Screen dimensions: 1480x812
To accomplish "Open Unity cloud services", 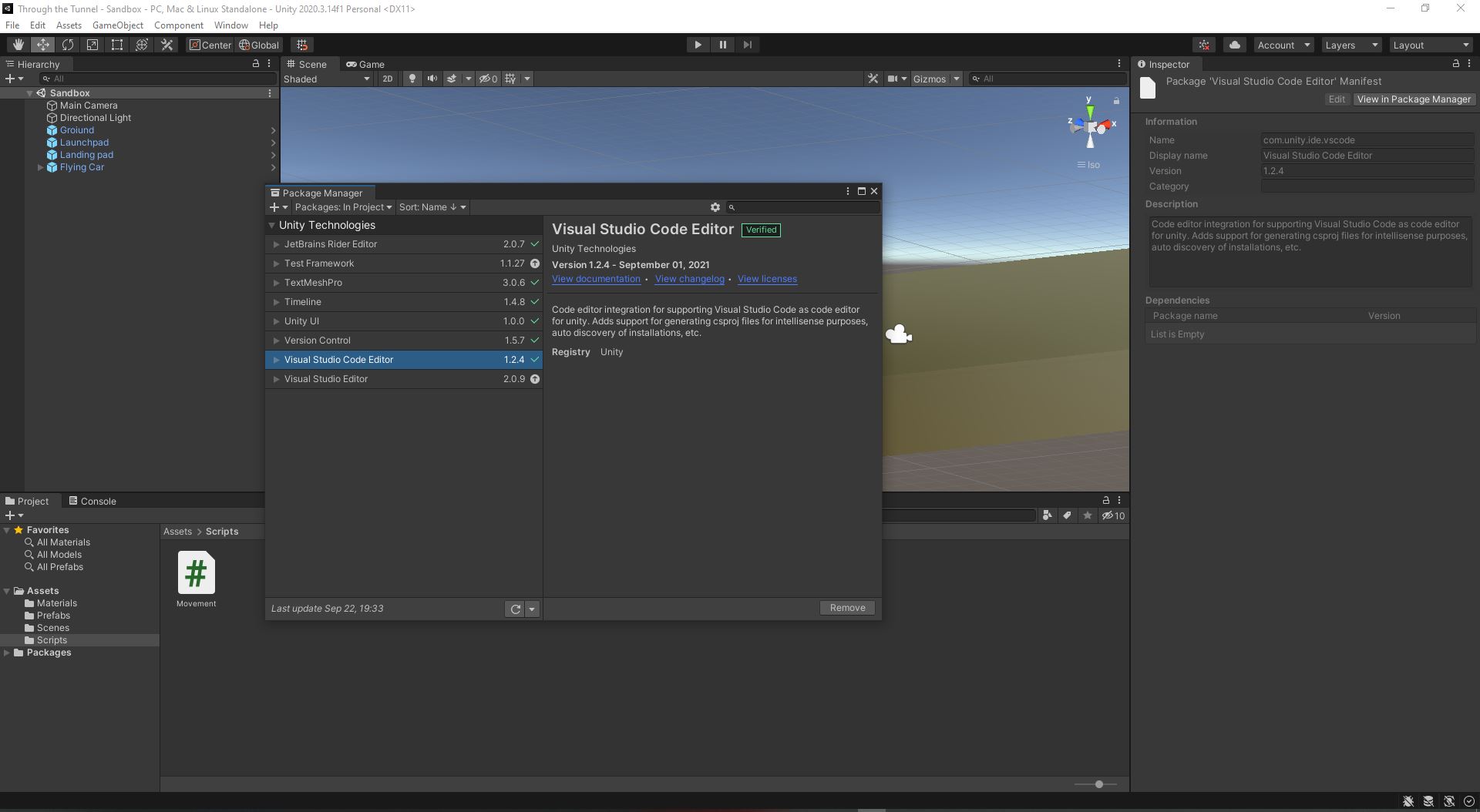I will tap(1234, 45).
